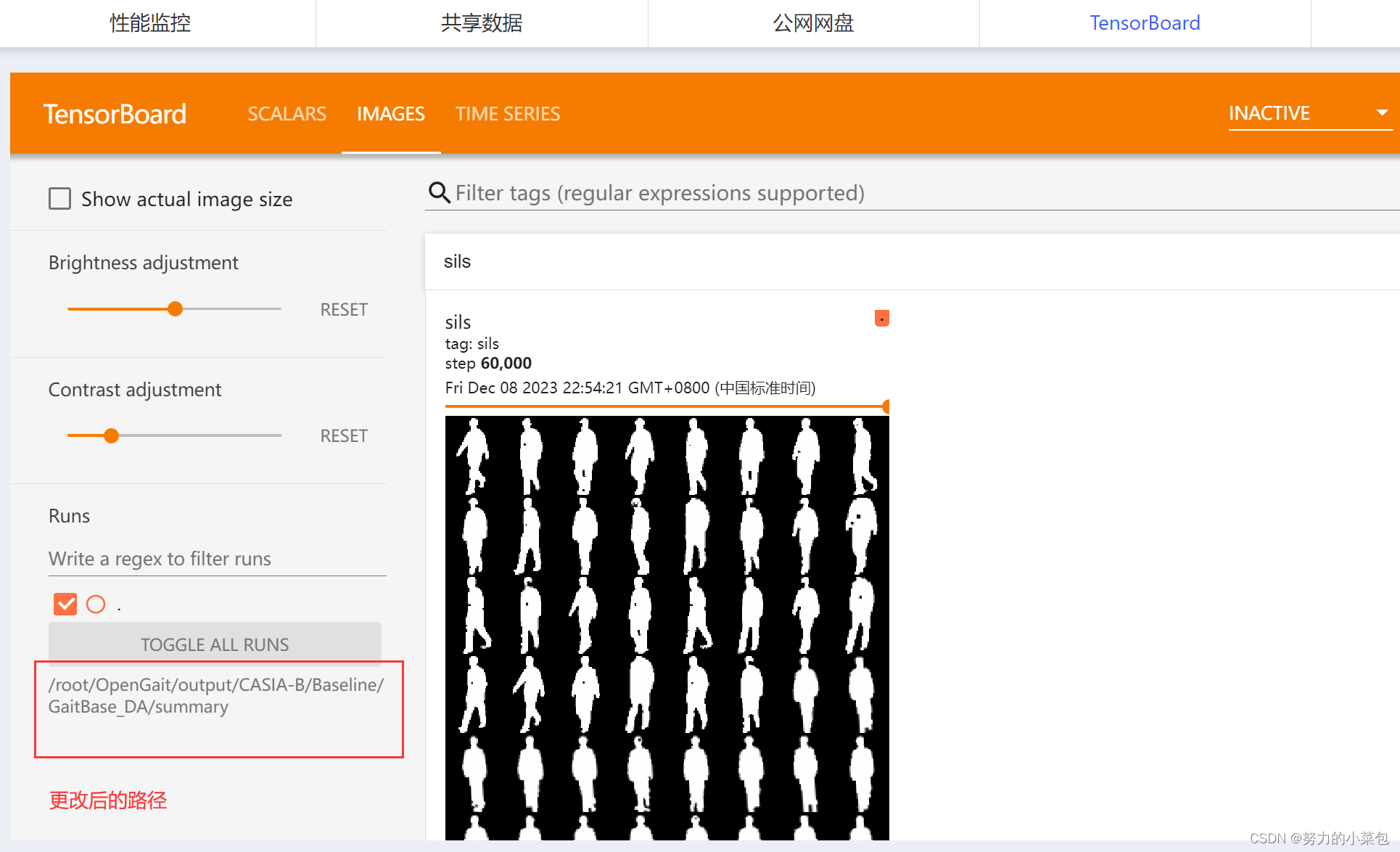This screenshot has width=1400, height=852.
Task: Select the TensorBoard logo in the header
Action: [115, 113]
